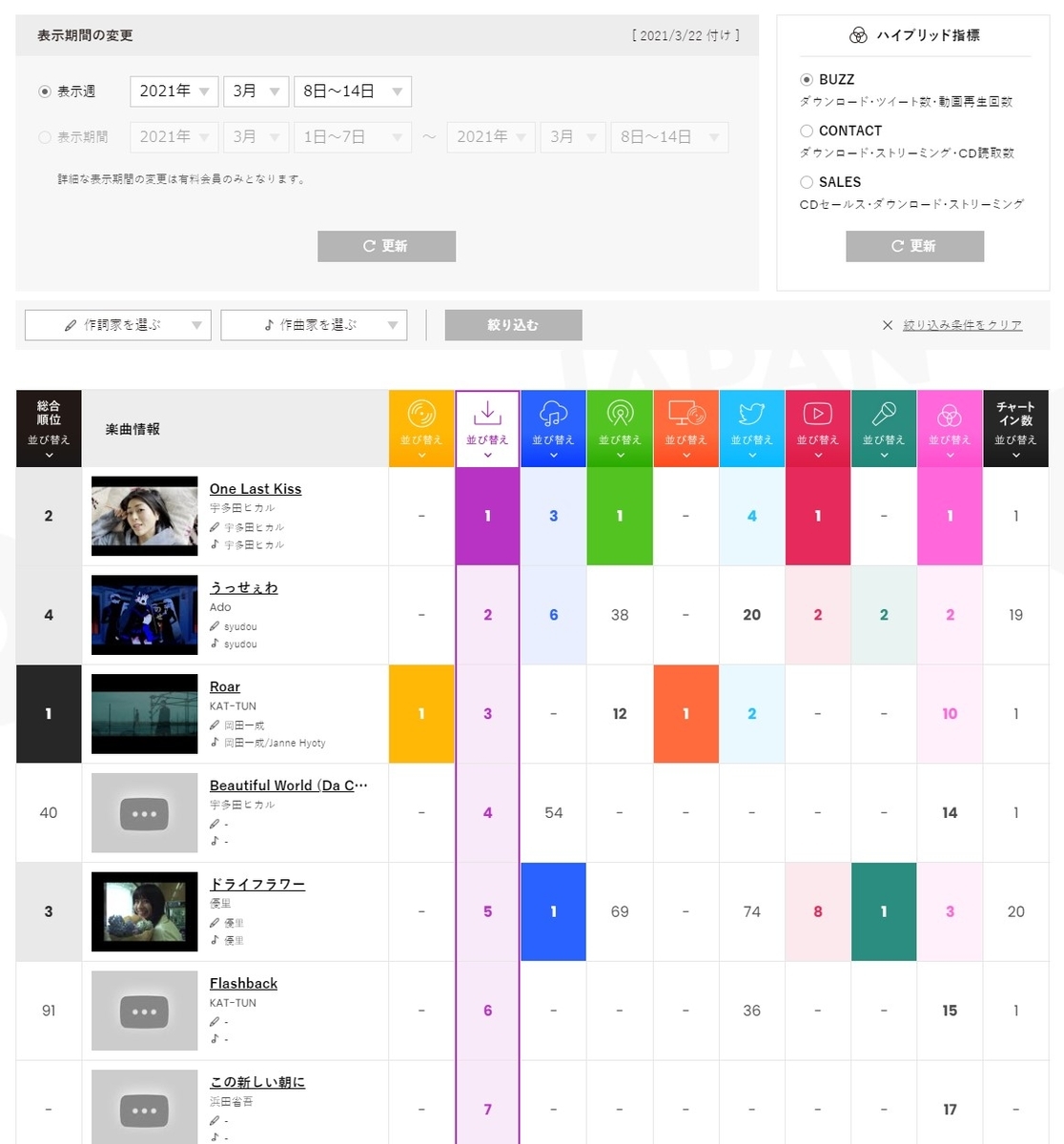Open the この新しい朝に song link

(257, 1082)
